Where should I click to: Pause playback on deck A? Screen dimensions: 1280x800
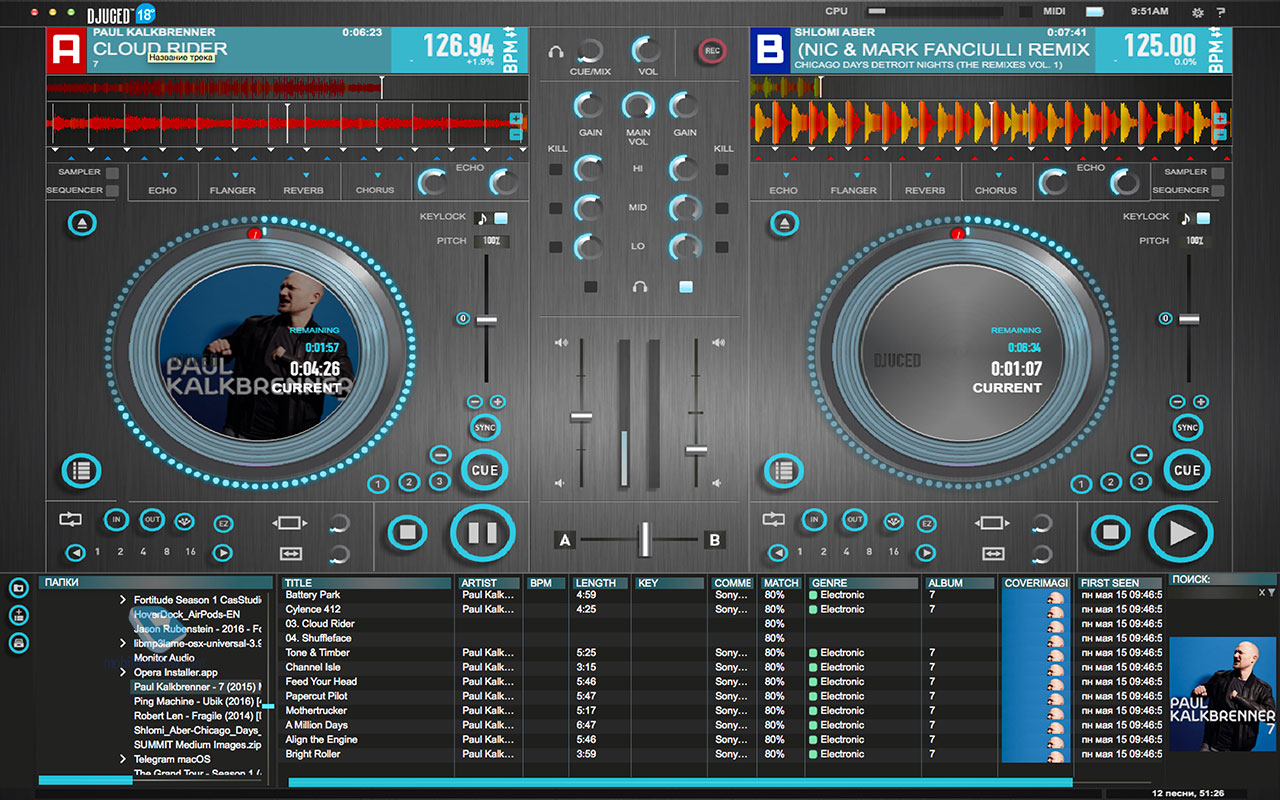[482, 532]
